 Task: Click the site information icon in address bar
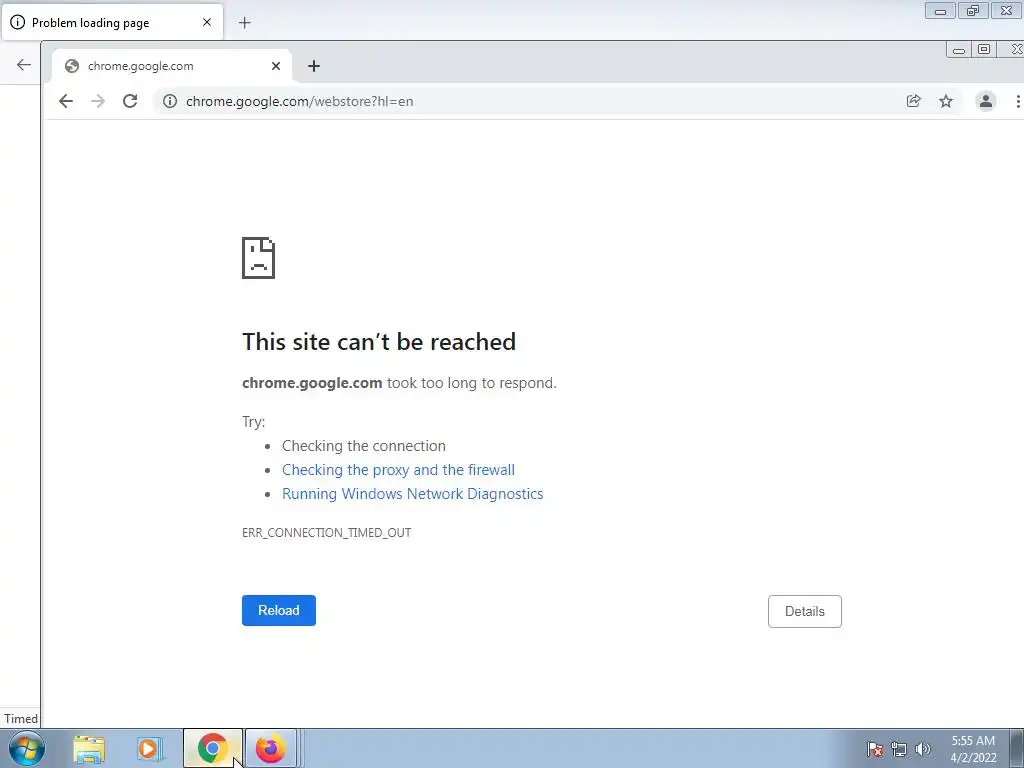(x=170, y=101)
